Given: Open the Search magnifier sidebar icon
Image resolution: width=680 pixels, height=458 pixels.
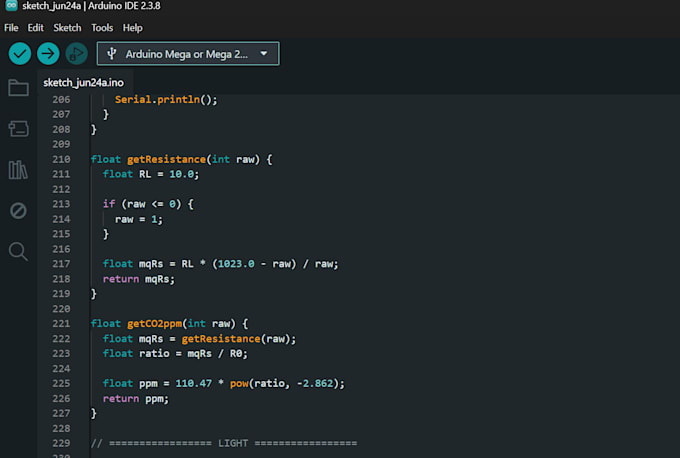Looking at the screenshot, I should coord(18,252).
